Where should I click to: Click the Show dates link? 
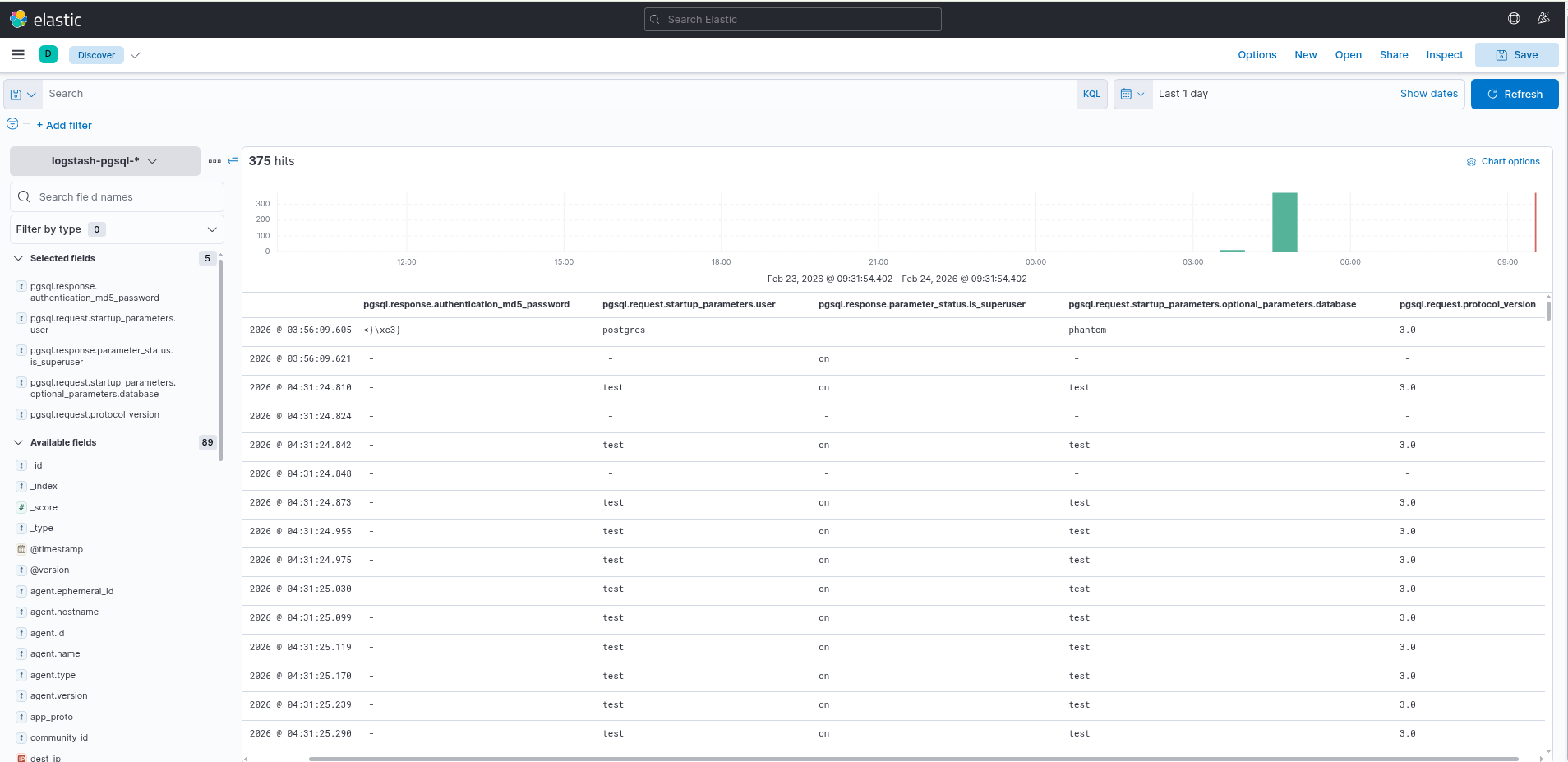[x=1428, y=94]
